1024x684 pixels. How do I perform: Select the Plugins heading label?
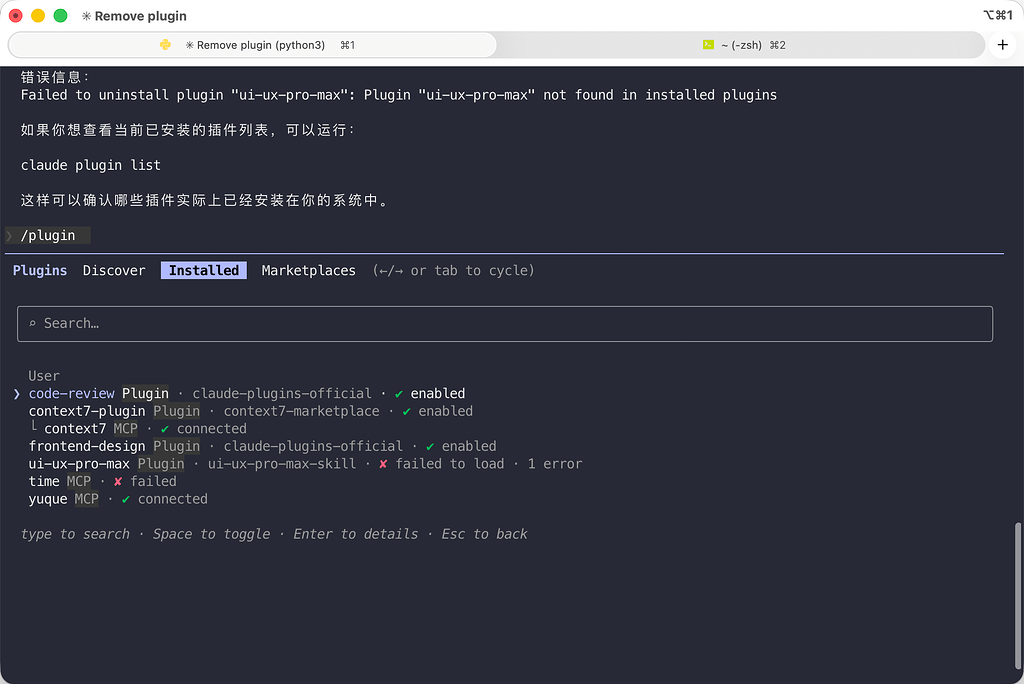coord(40,270)
